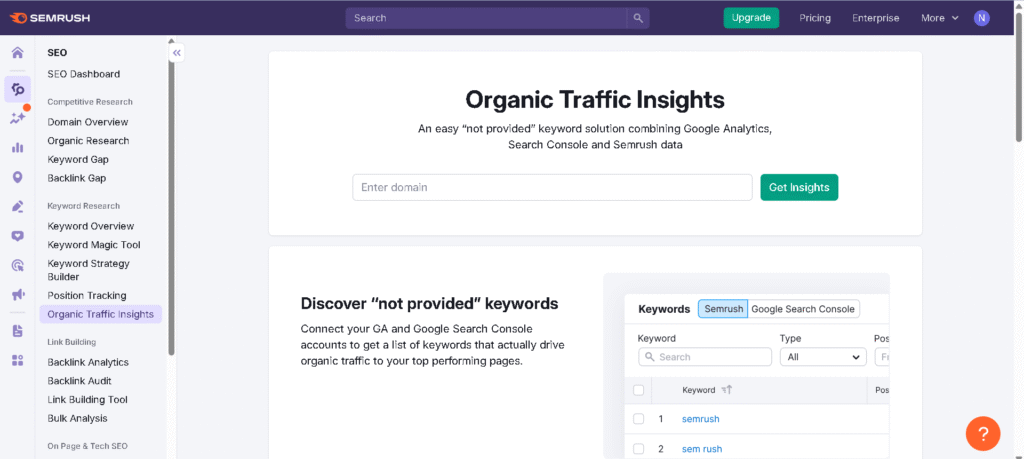Select the location pin icon in sidebar
Screen dimensions: 1024x459
tap(17, 177)
